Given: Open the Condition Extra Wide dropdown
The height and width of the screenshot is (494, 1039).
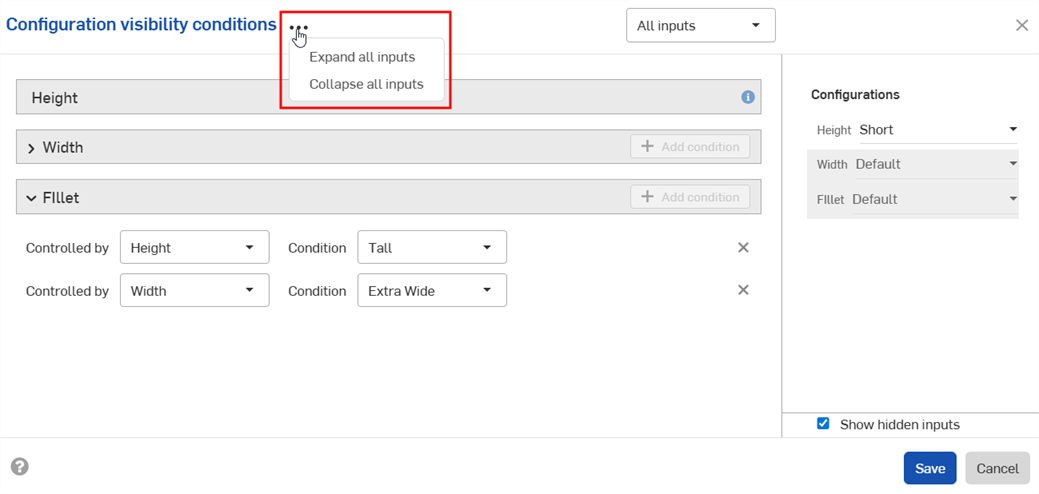Looking at the screenshot, I should (432, 290).
